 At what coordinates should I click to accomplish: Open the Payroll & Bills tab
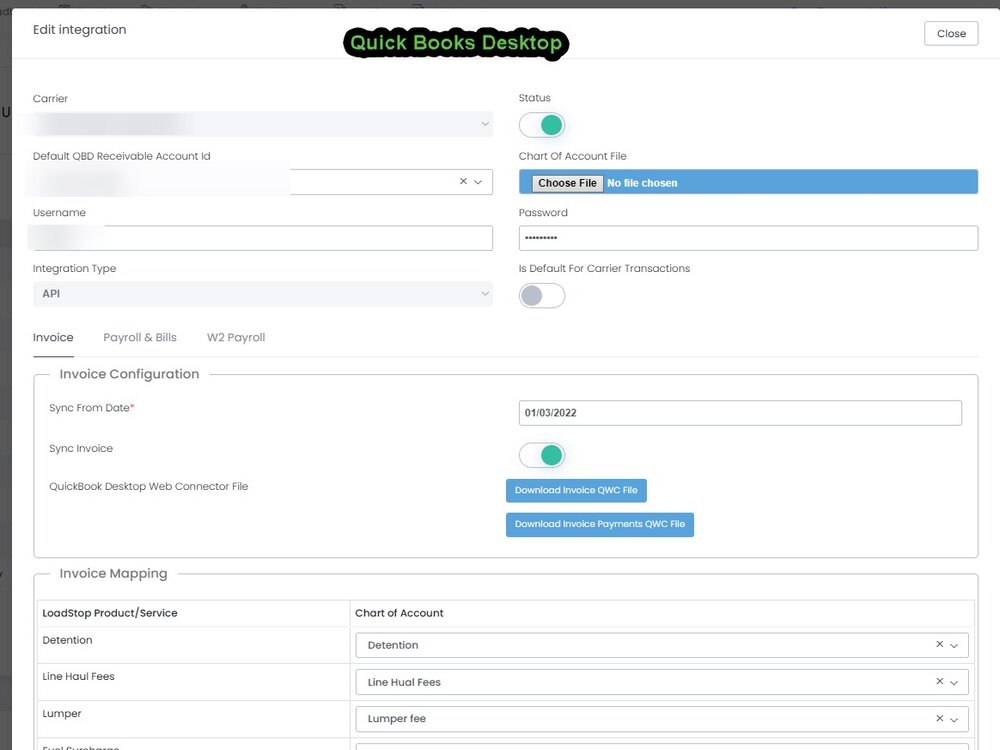(140, 337)
